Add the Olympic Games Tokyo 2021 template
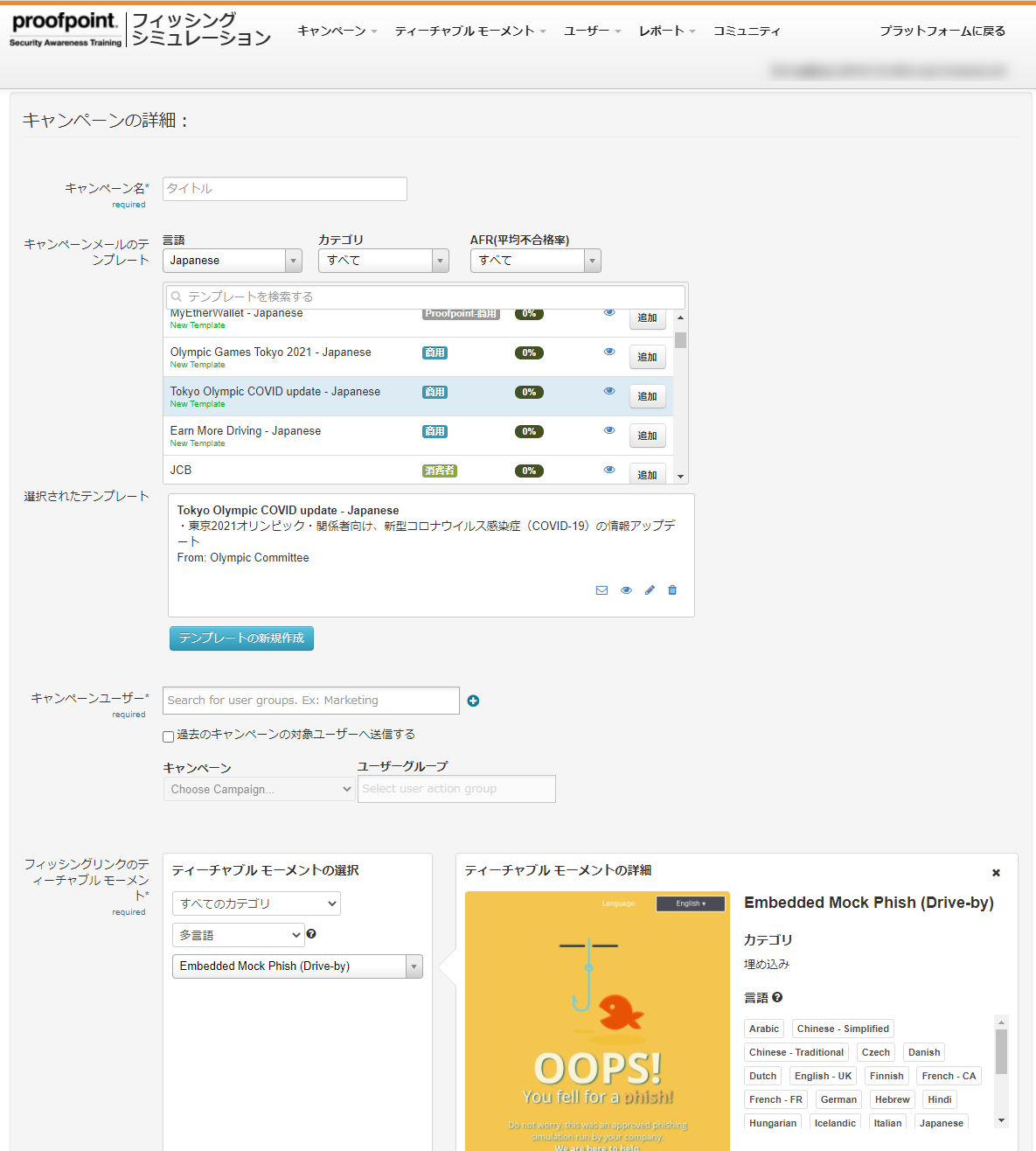1036x1151 pixels. coord(648,357)
